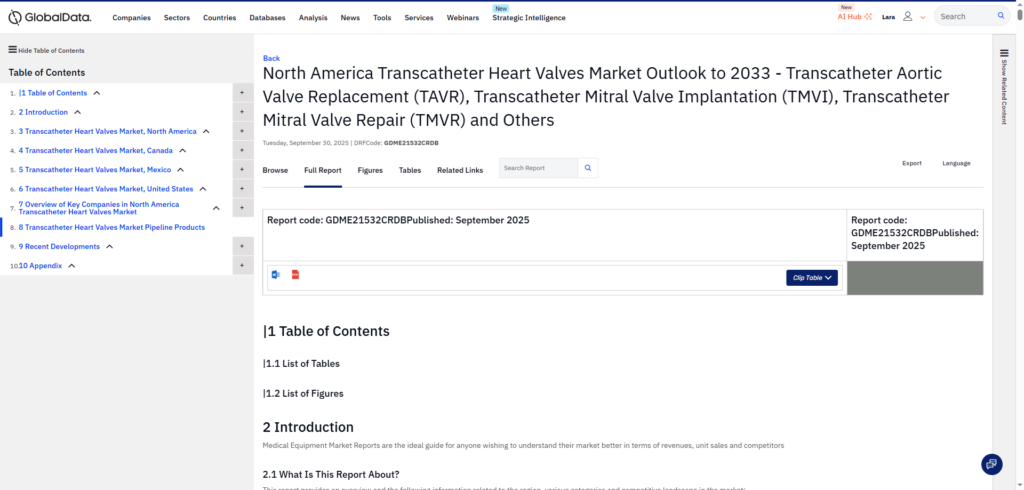Click the top search bar magnifier icon
The height and width of the screenshot is (490, 1024).
(1001, 17)
